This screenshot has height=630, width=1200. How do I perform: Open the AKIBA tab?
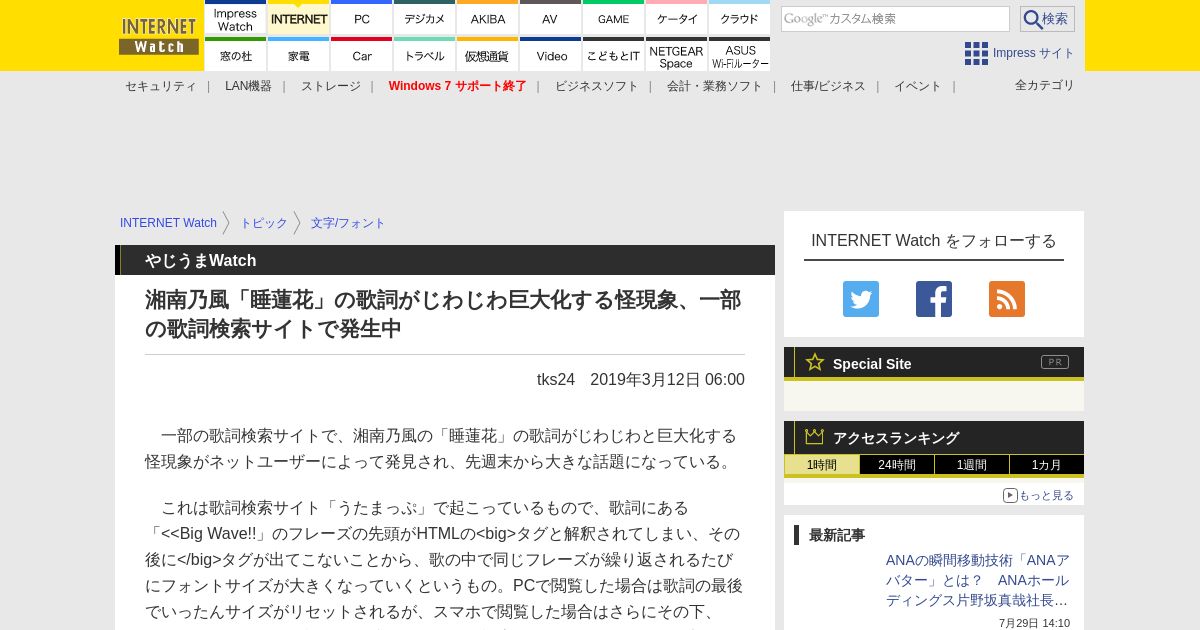488,18
